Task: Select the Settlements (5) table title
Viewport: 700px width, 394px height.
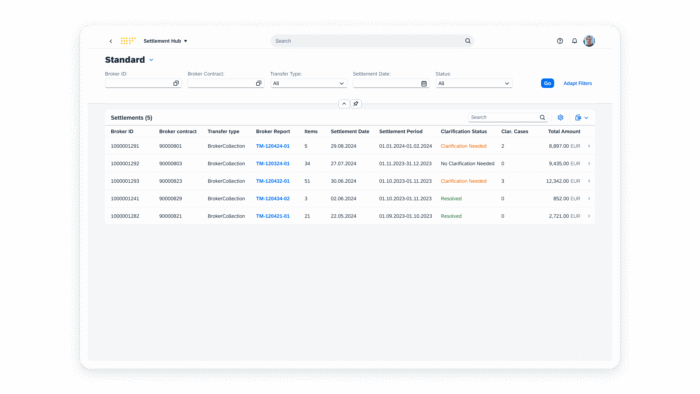Action: [131, 118]
